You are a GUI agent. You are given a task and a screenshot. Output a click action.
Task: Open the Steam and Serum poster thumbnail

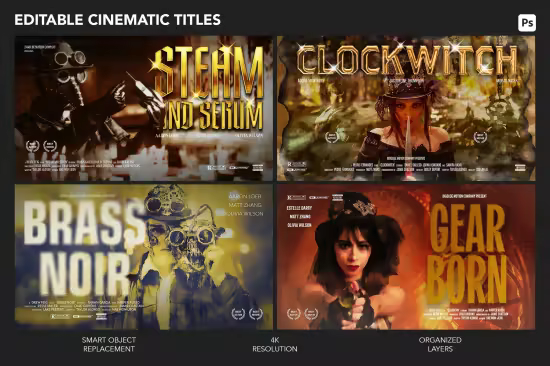click(x=144, y=108)
